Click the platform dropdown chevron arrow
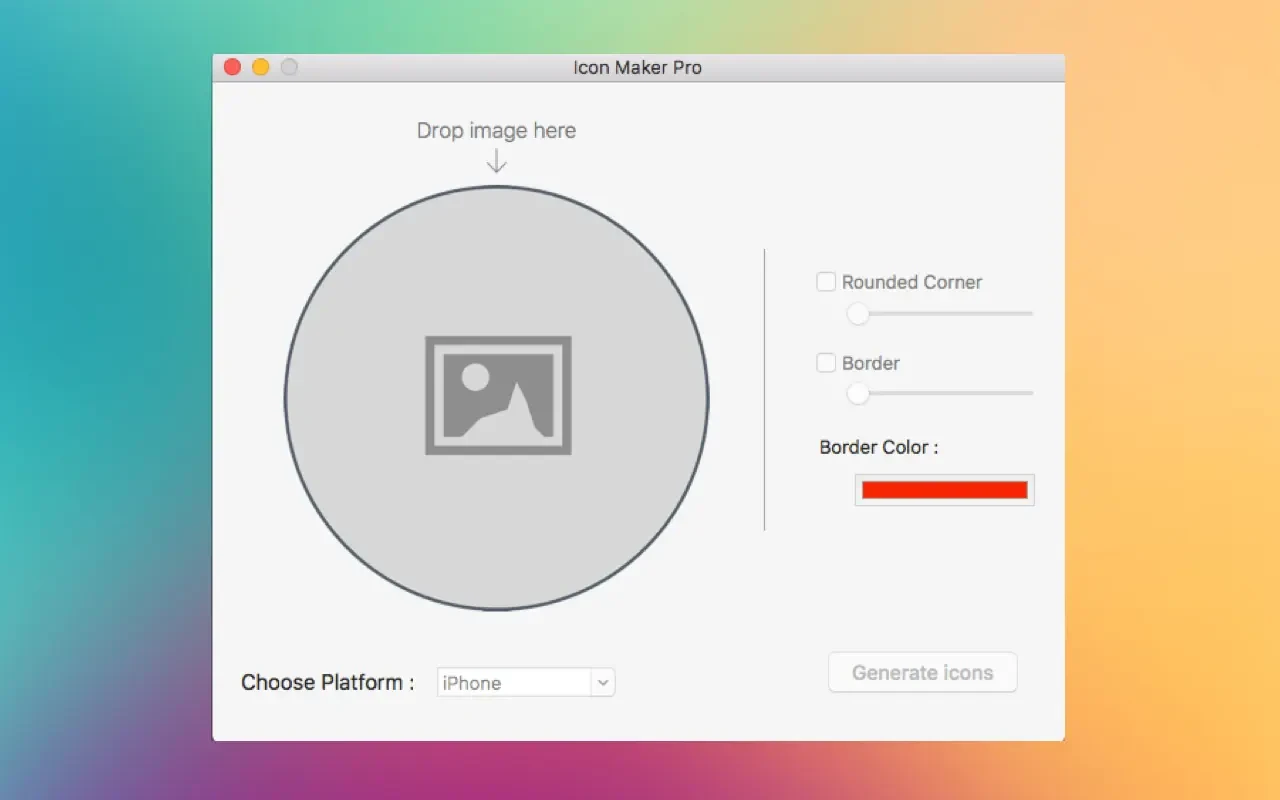The width and height of the screenshot is (1280, 800). point(603,681)
